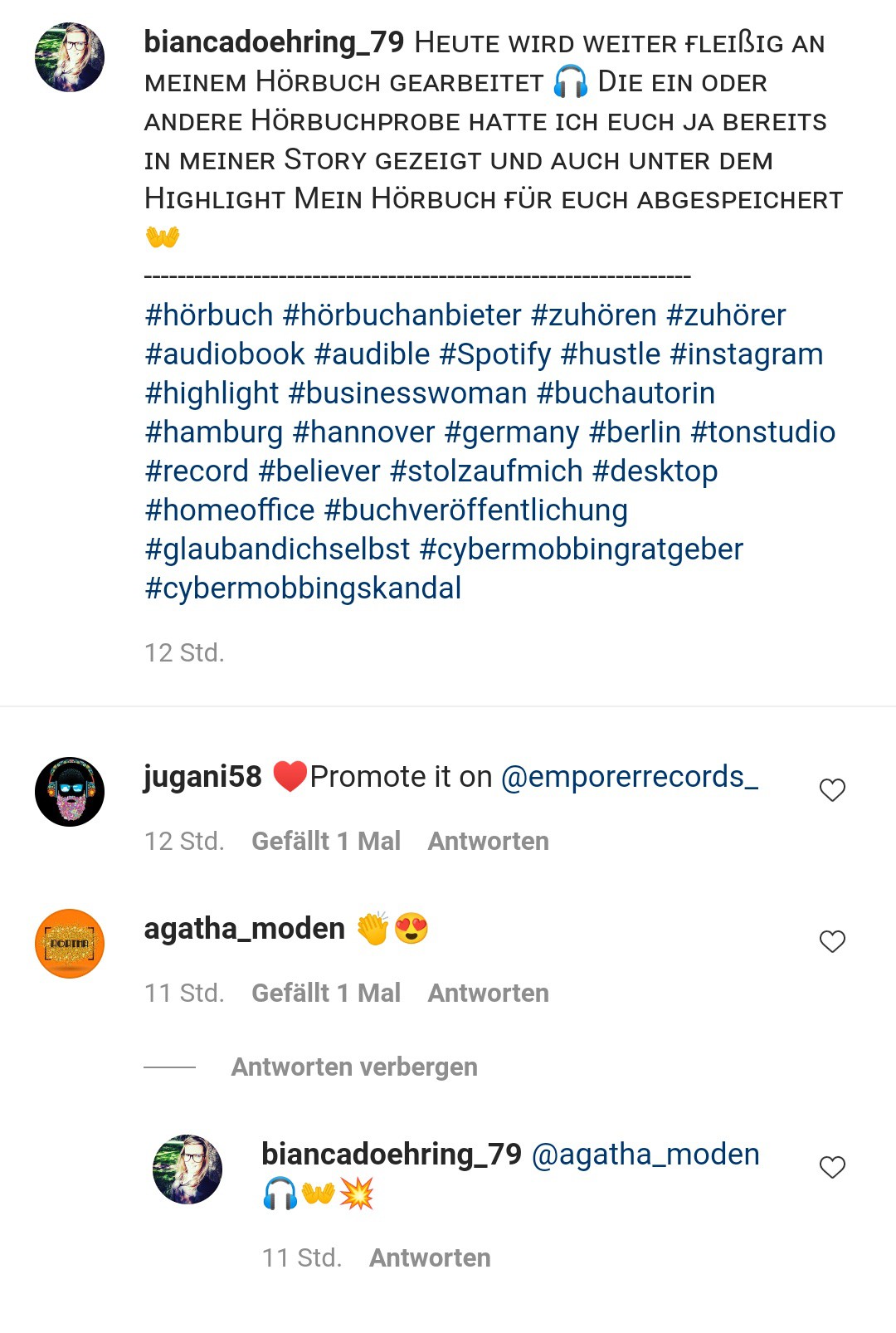This screenshot has height=1333, width=896.
Task: View likes 'Gefällt 1 Mal' on agatha_moden's comment
Action: (326, 993)
